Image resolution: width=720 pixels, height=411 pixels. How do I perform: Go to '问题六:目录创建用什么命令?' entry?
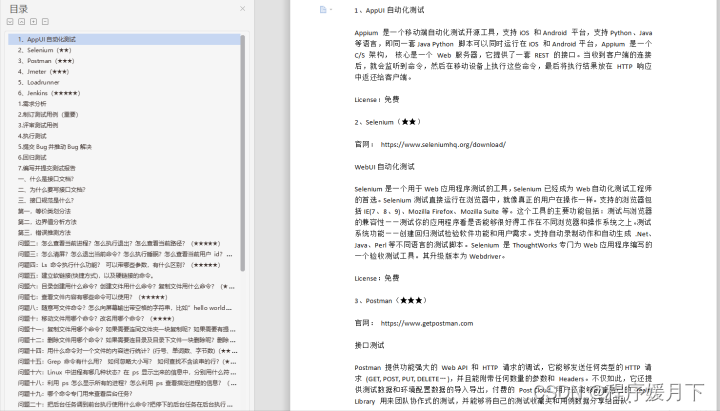pos(124,286)
